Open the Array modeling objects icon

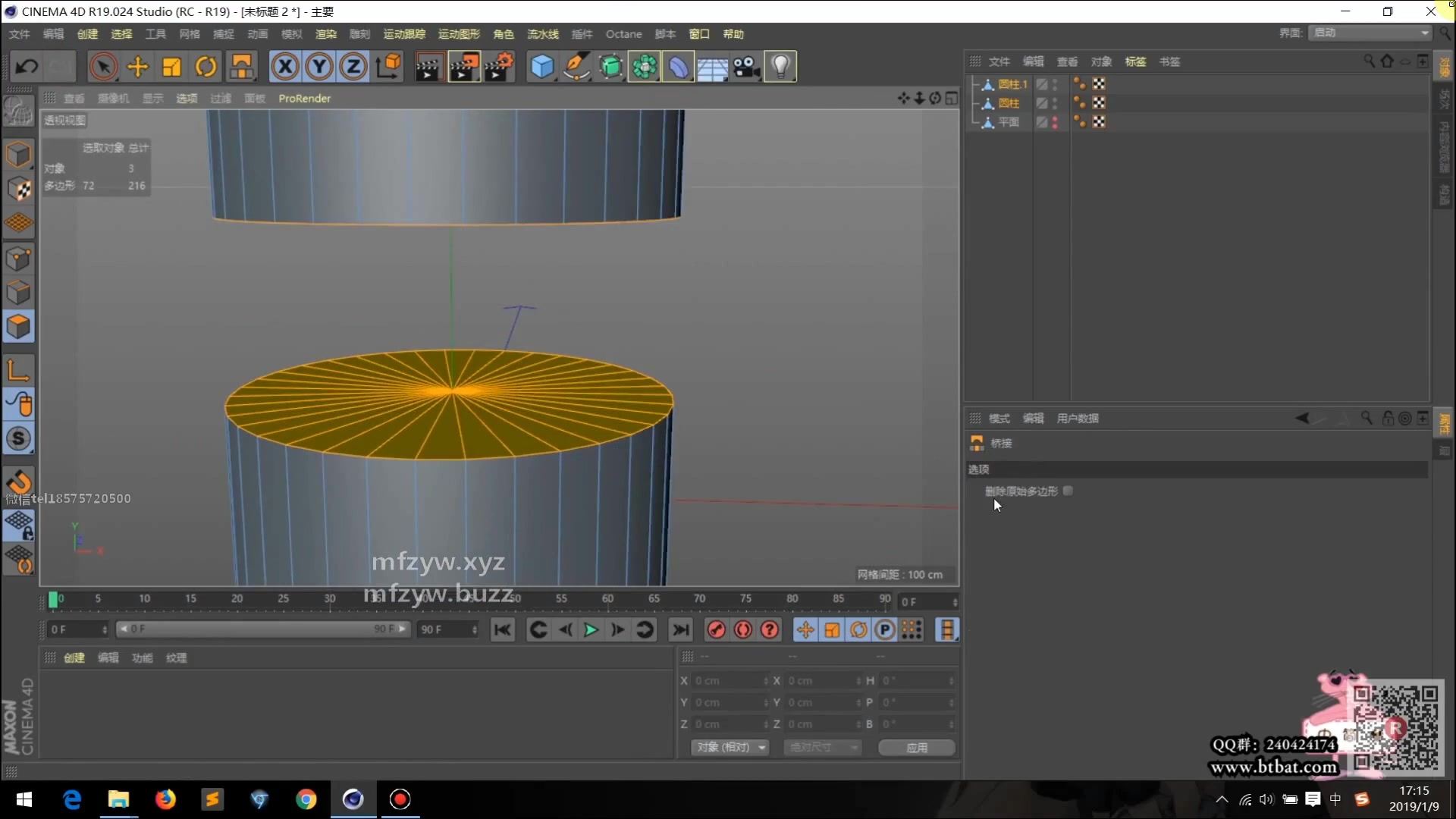(645, 67)
